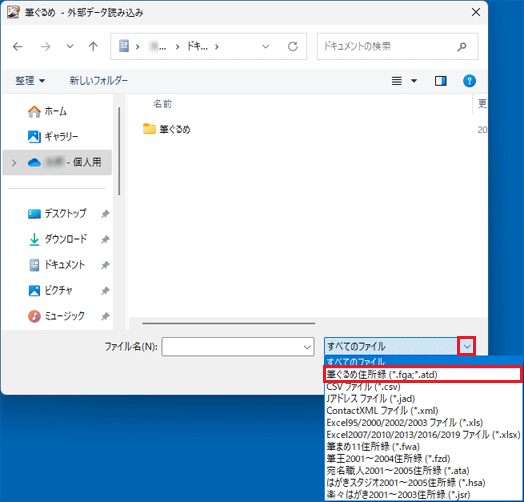Choose 筆まめ11住所録 (*.fwa)
This screenshot has height=502, width=524.
424,447
